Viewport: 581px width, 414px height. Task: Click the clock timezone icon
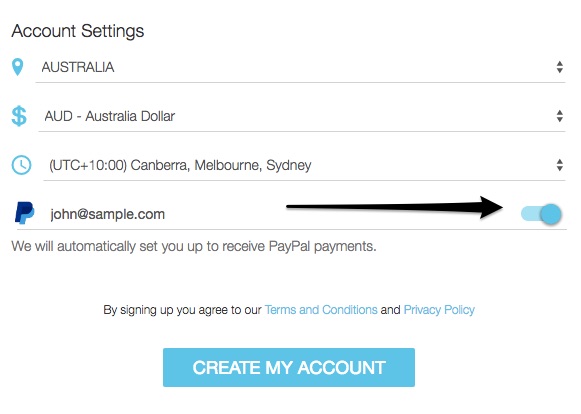[21, 165]
